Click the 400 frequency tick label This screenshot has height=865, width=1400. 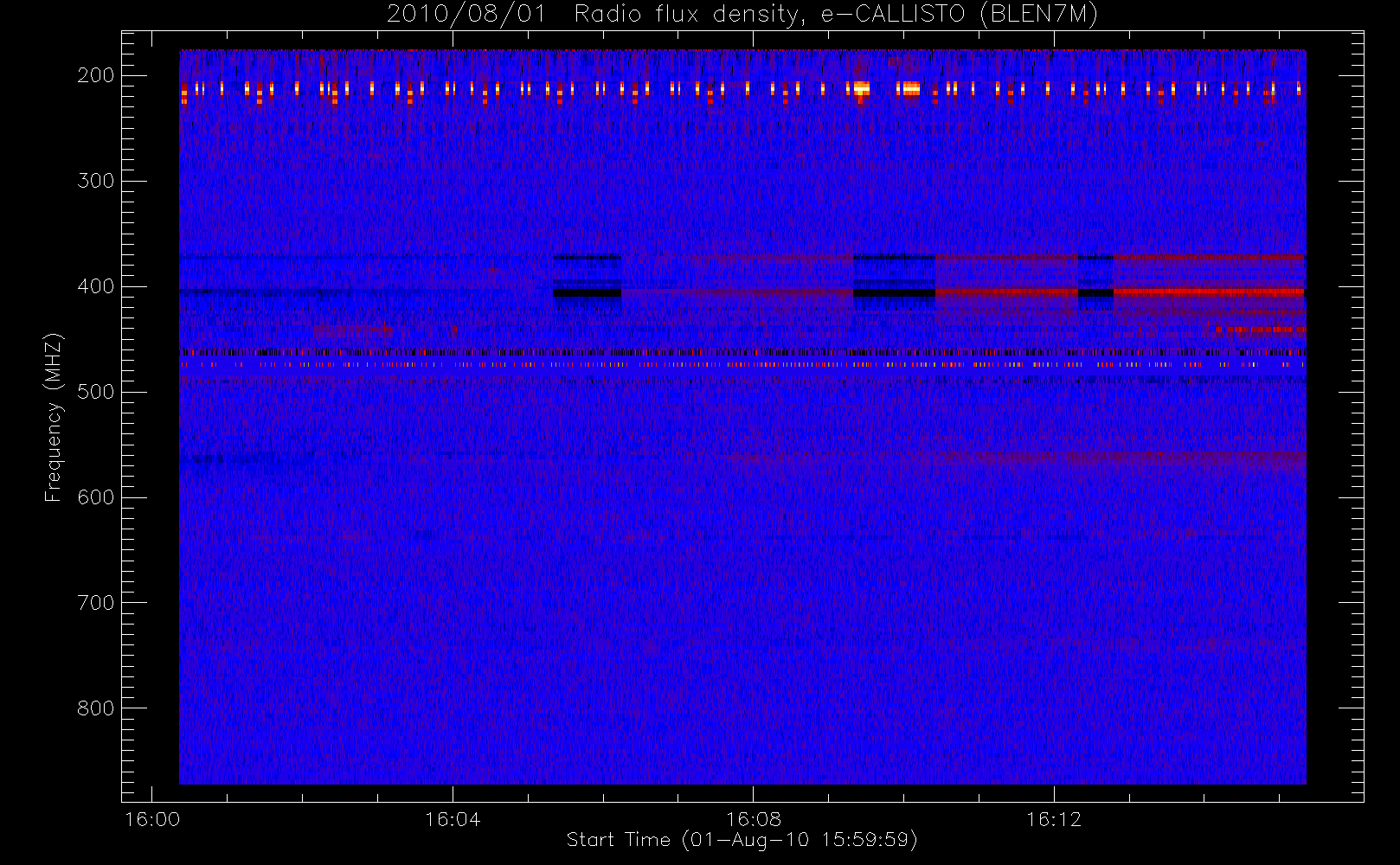tap(96, 286)
